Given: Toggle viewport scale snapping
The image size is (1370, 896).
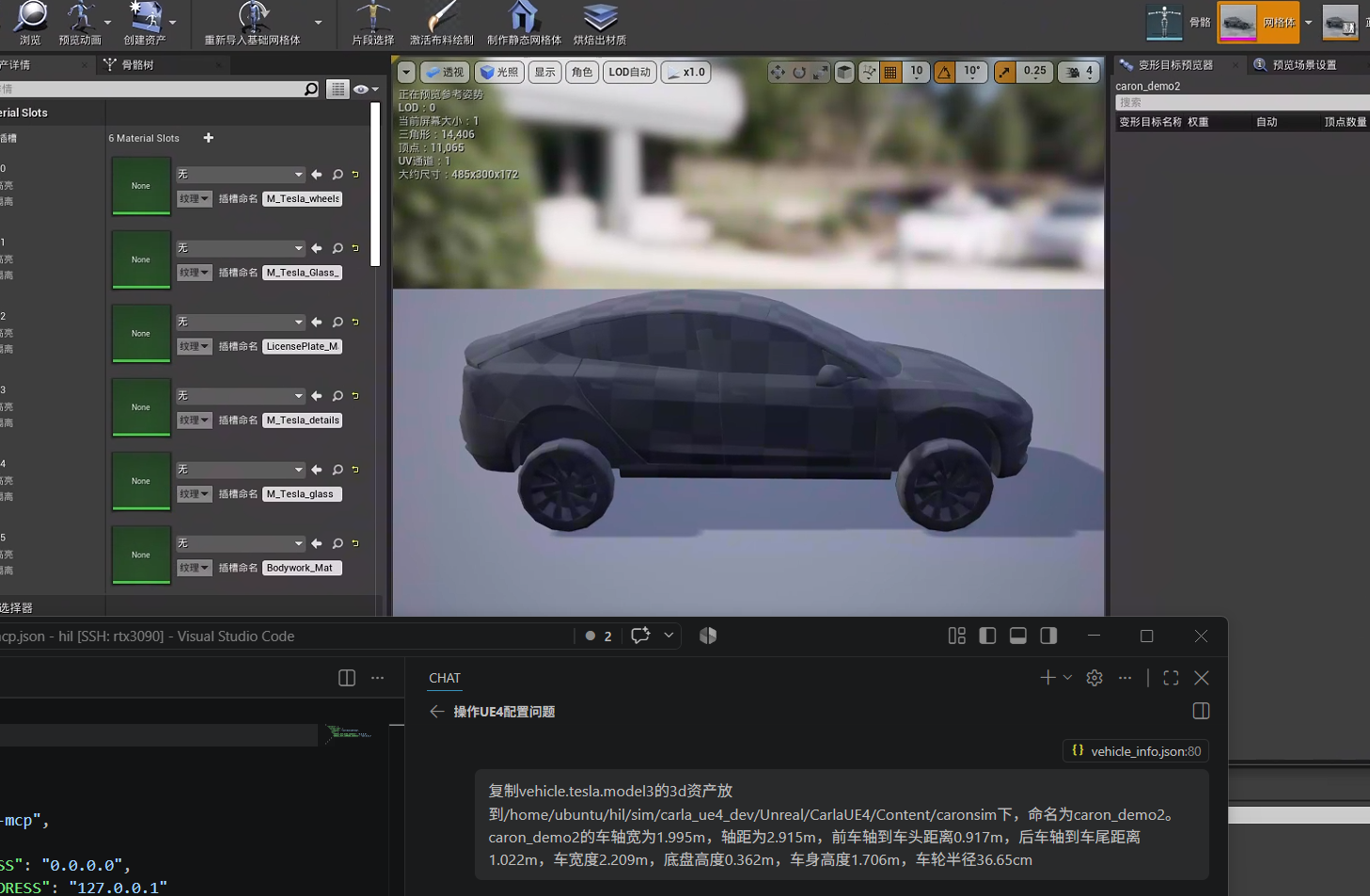Looking at the screenshot, I should point(1005,72).
